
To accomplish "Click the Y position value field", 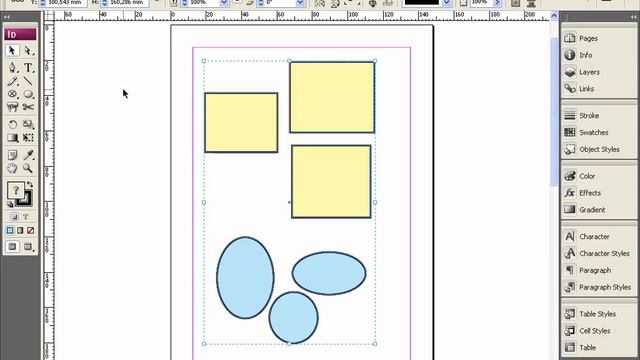I will pyautogui.click(x=67, y=2).
